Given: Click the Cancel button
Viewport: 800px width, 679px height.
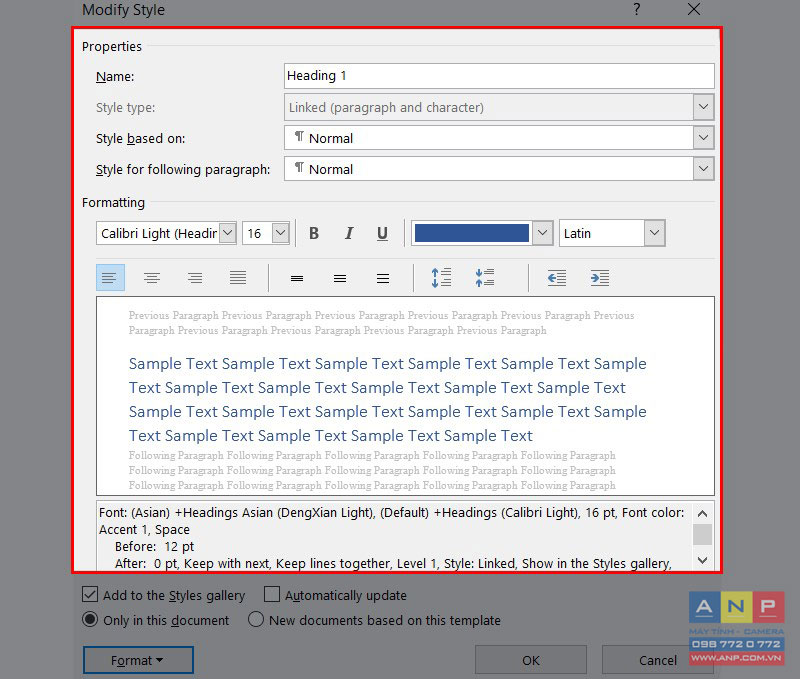Looking at the screenshot, I should coord(658,660).
